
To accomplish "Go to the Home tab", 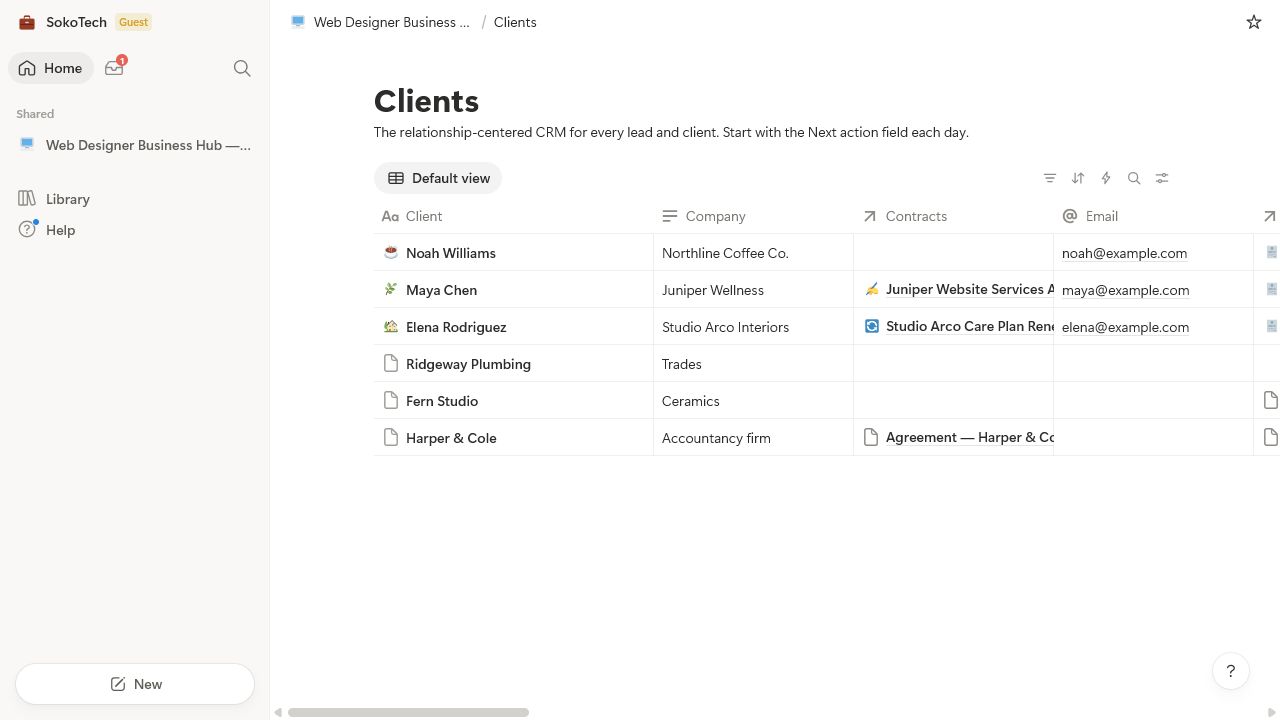I will coord(51,68).
